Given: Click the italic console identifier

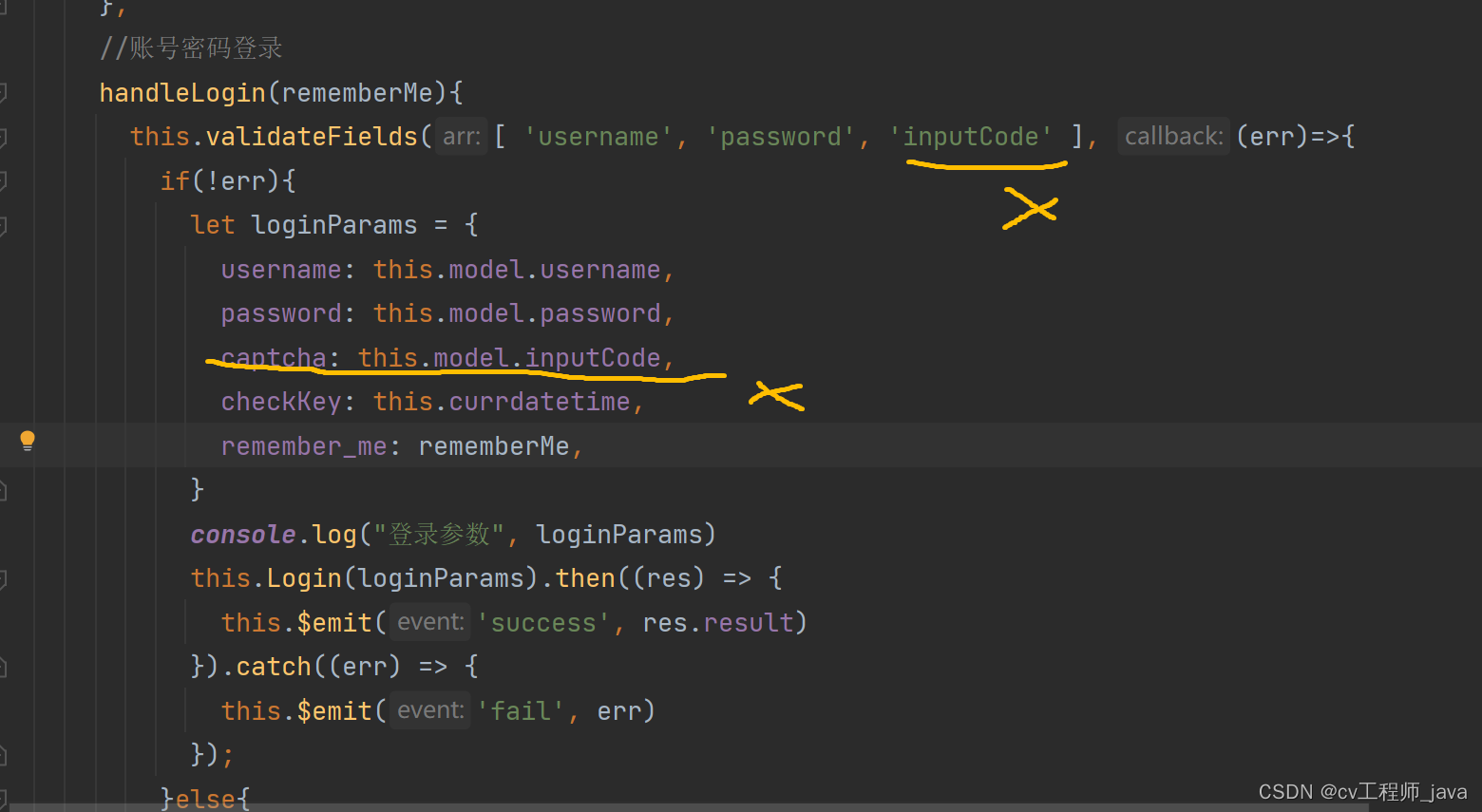Looking at the screenshot, I should 243,535.
